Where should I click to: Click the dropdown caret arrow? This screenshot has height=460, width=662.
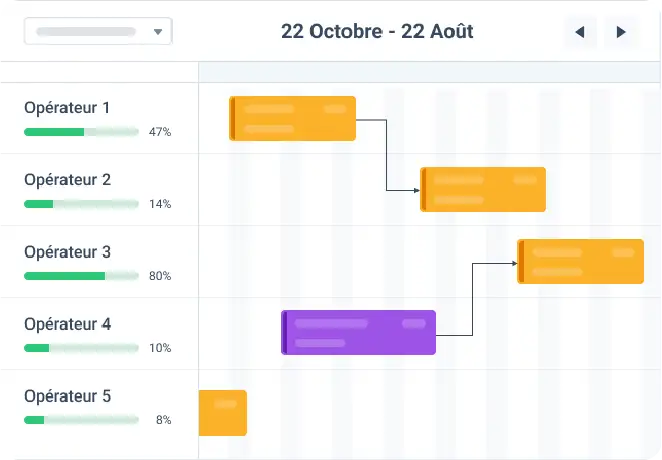(158, 32)
